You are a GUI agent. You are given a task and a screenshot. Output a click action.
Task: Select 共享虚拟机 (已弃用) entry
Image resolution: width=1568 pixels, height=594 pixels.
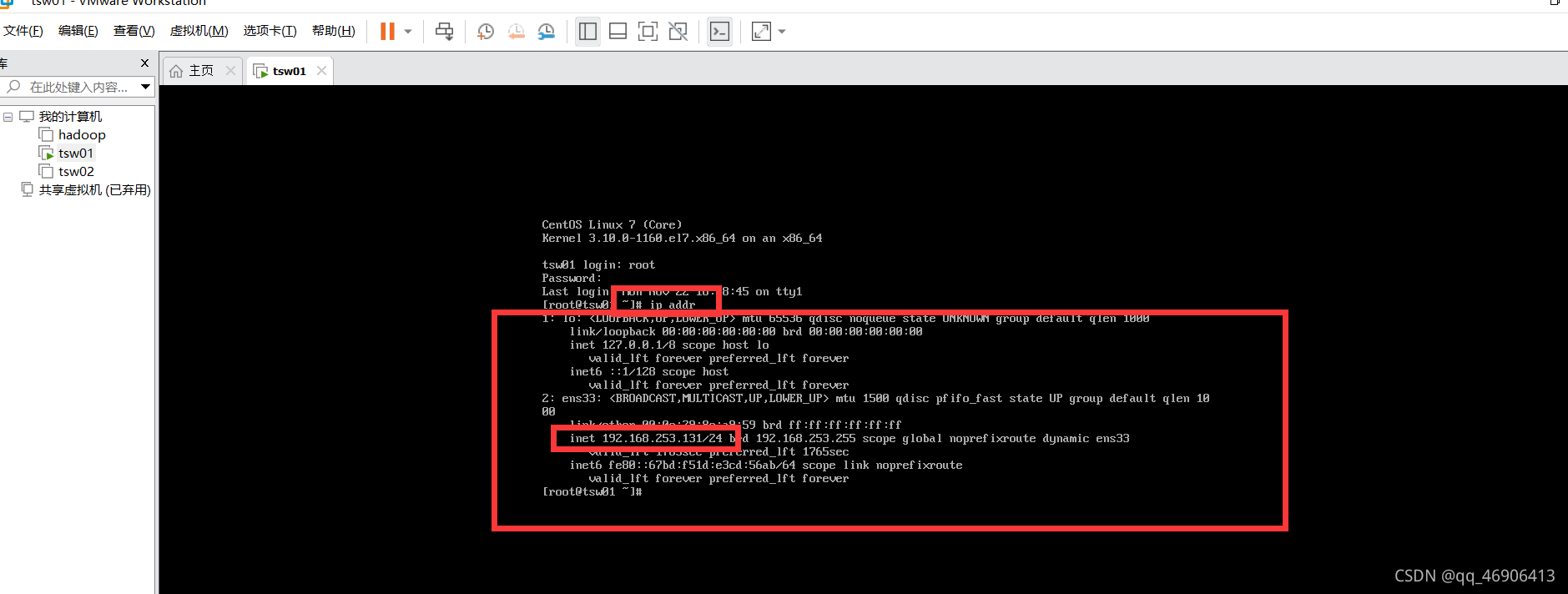(x=94, y=190)
